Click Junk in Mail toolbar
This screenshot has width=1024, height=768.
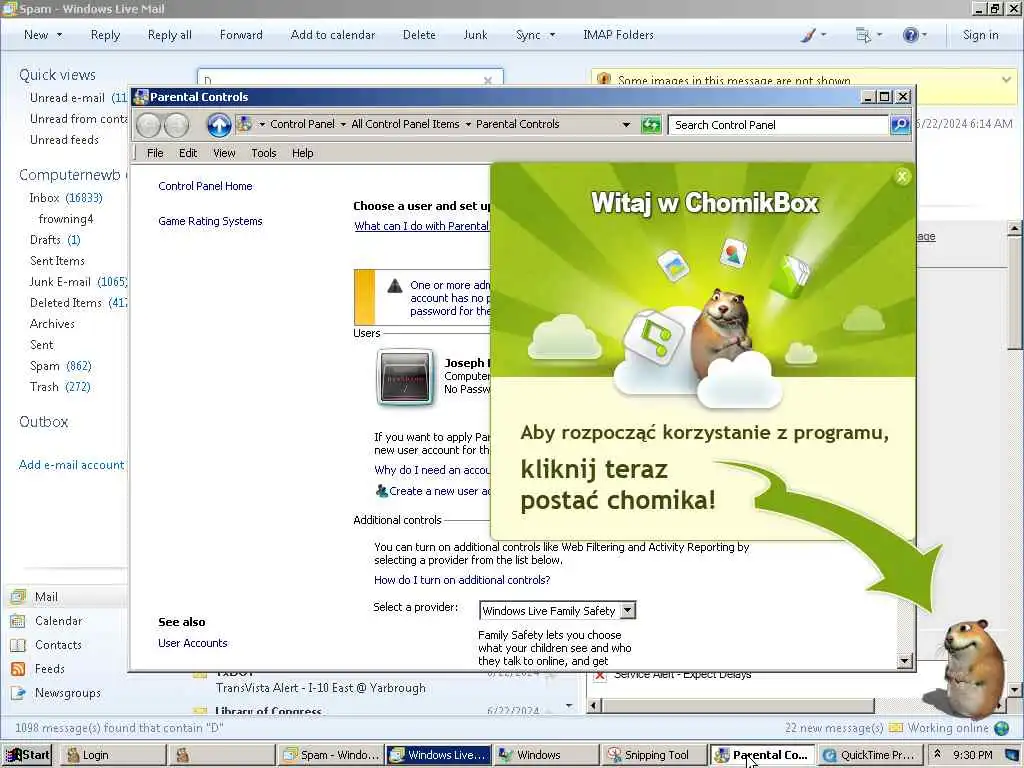475,35
